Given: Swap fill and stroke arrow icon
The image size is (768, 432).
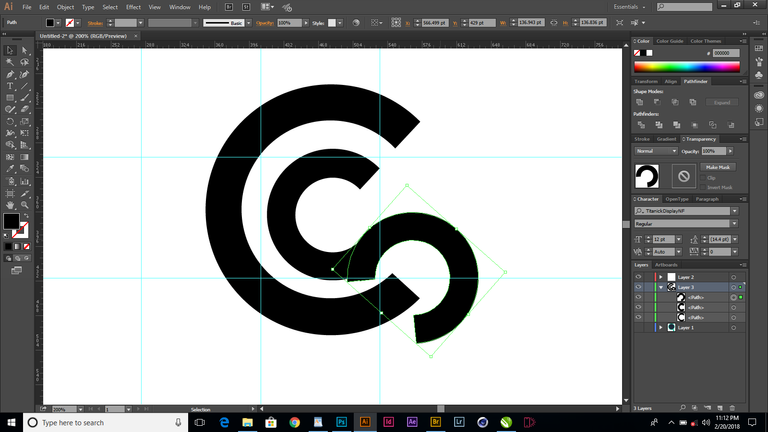Looking at the screenshot, I should [x=26, y=216].
